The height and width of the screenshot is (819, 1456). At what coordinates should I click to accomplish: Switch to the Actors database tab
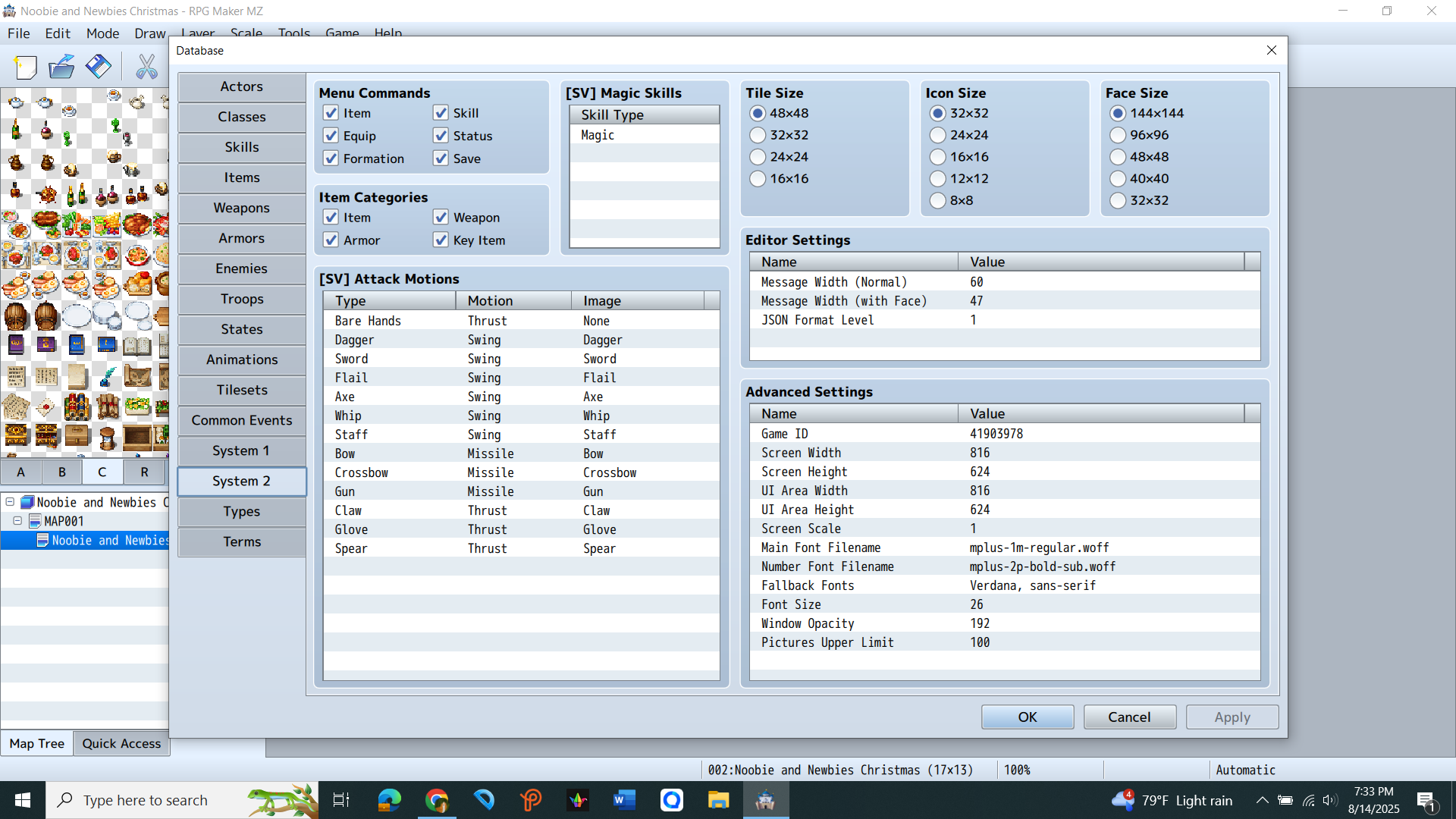pos(242,87)
